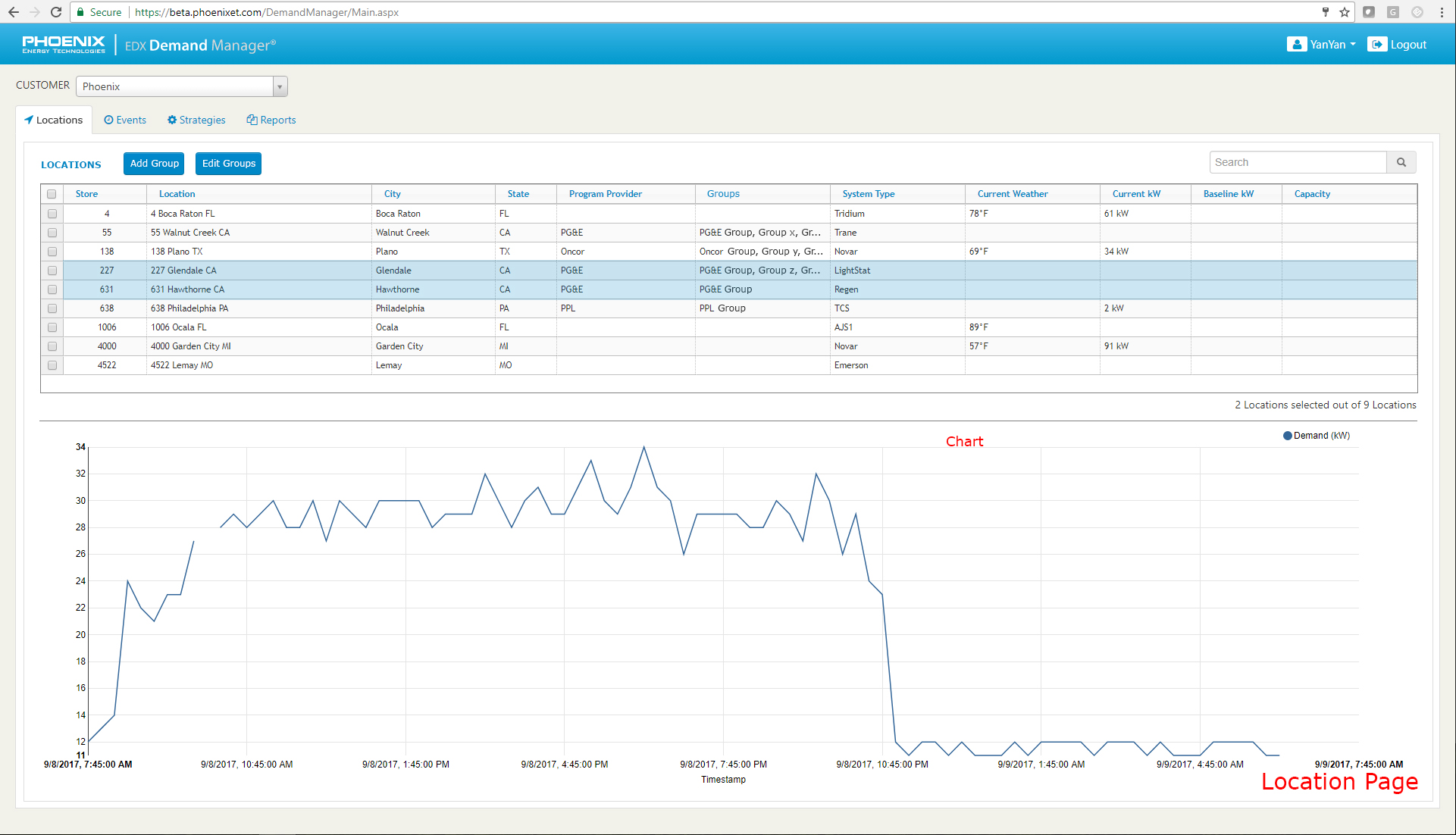Sort by Current kW column header
Screen dimensions: 1456x835
click(x=1135, y=194)
